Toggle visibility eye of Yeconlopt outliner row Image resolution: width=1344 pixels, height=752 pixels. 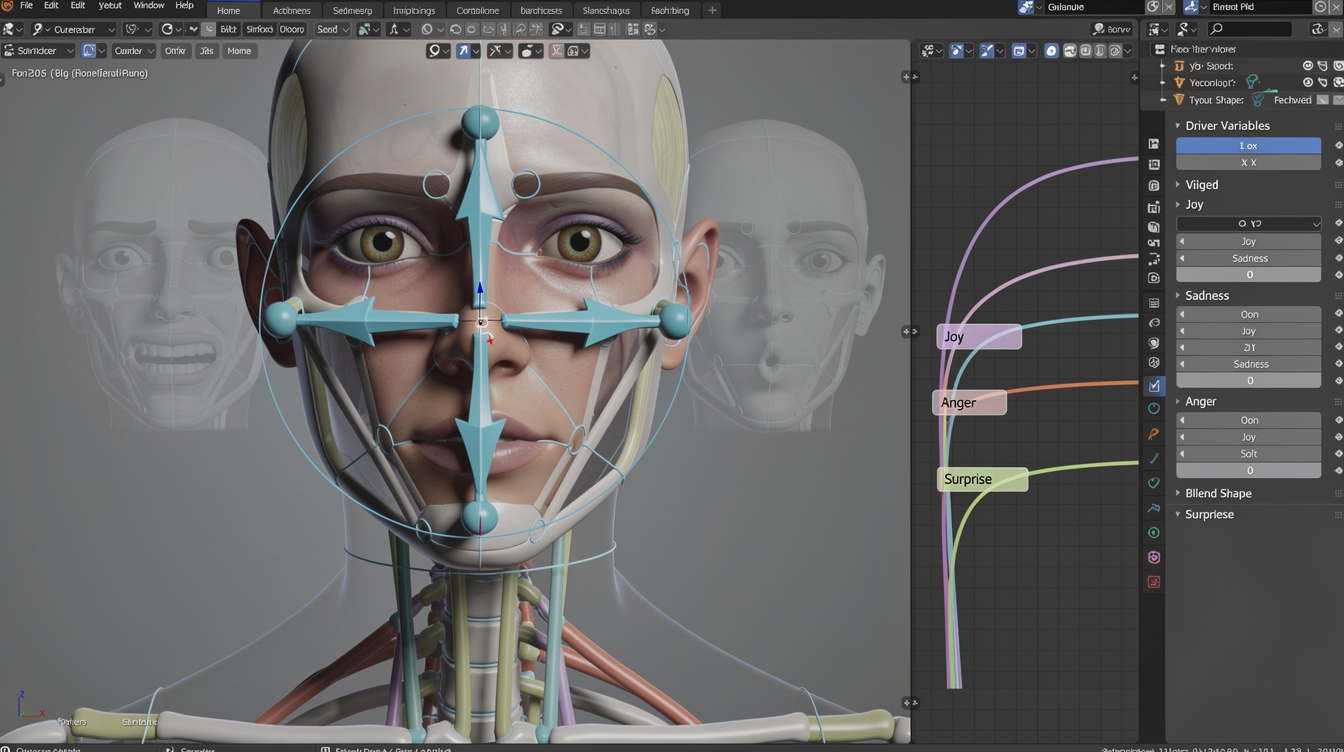[x=1307, y=83]
